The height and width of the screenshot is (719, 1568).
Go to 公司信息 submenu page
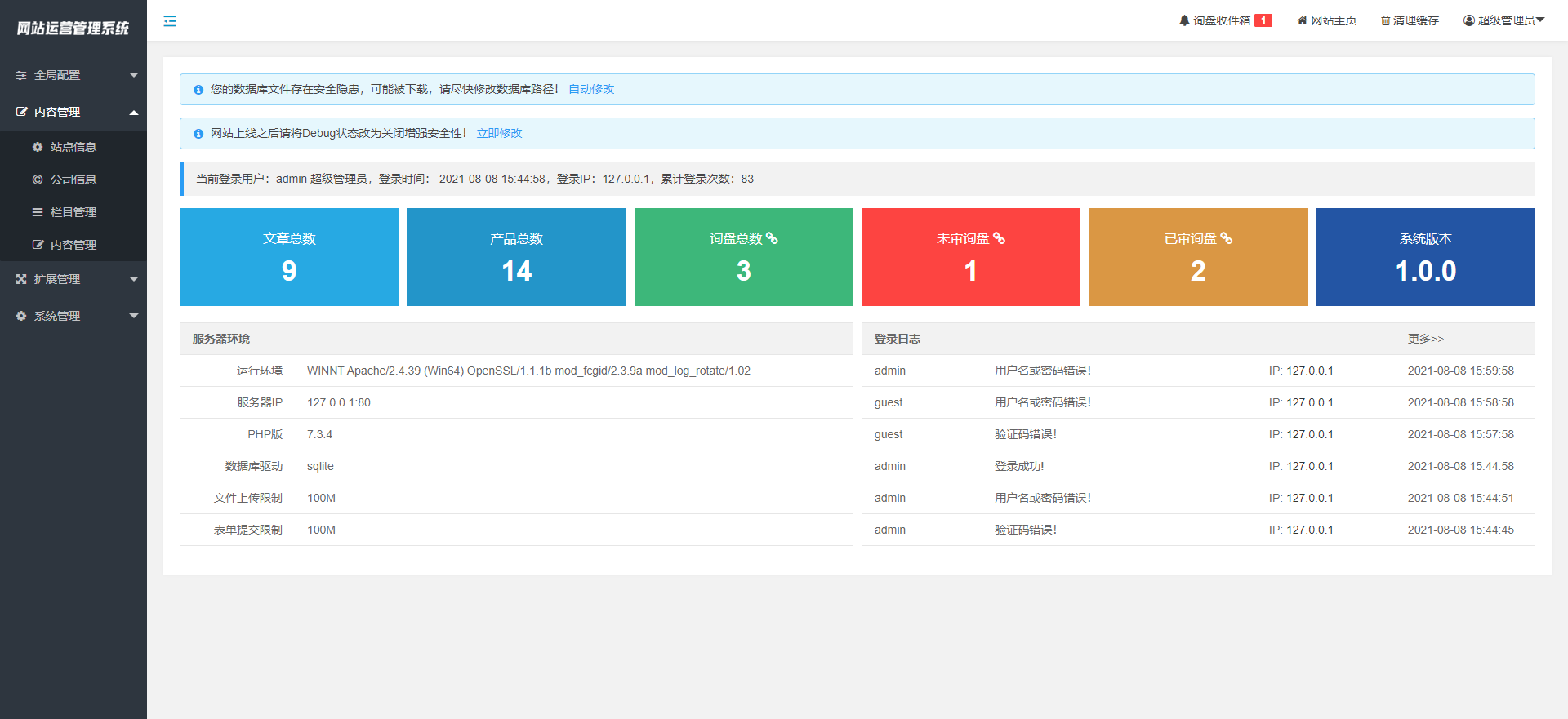click(x=73, y=180)
